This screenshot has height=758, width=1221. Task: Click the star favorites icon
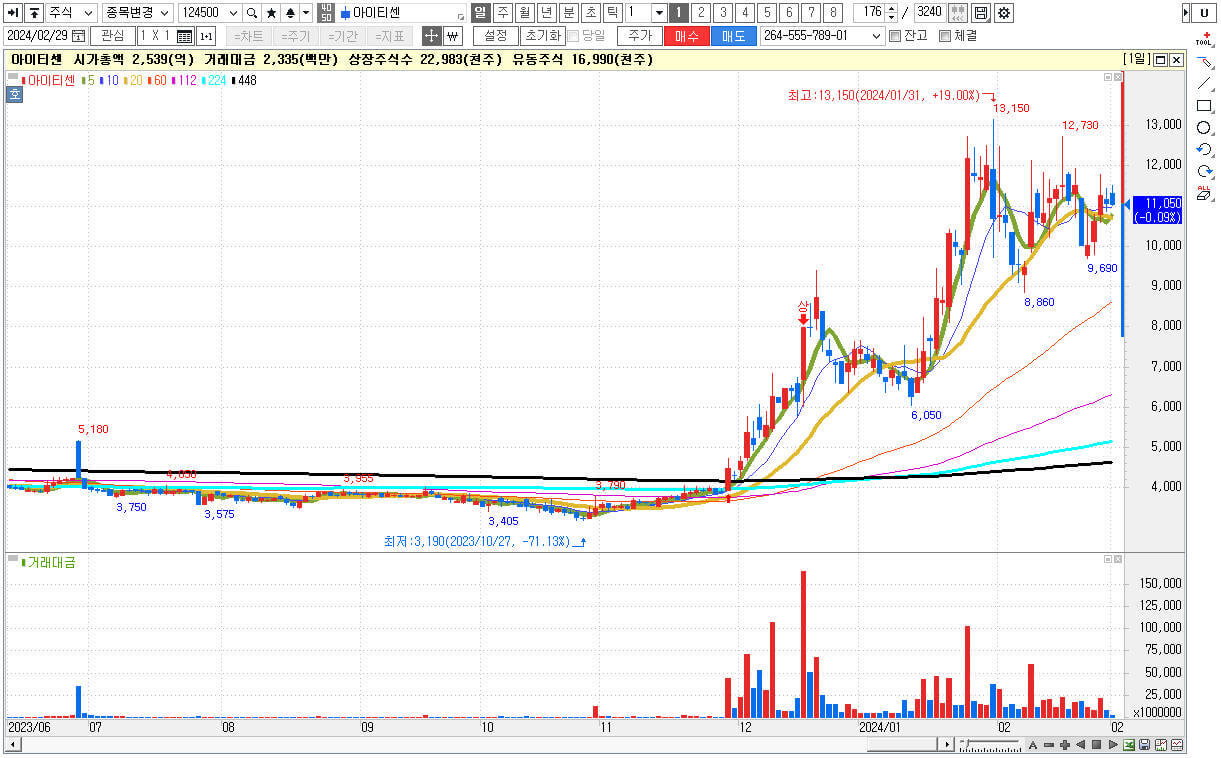(271, 13)
